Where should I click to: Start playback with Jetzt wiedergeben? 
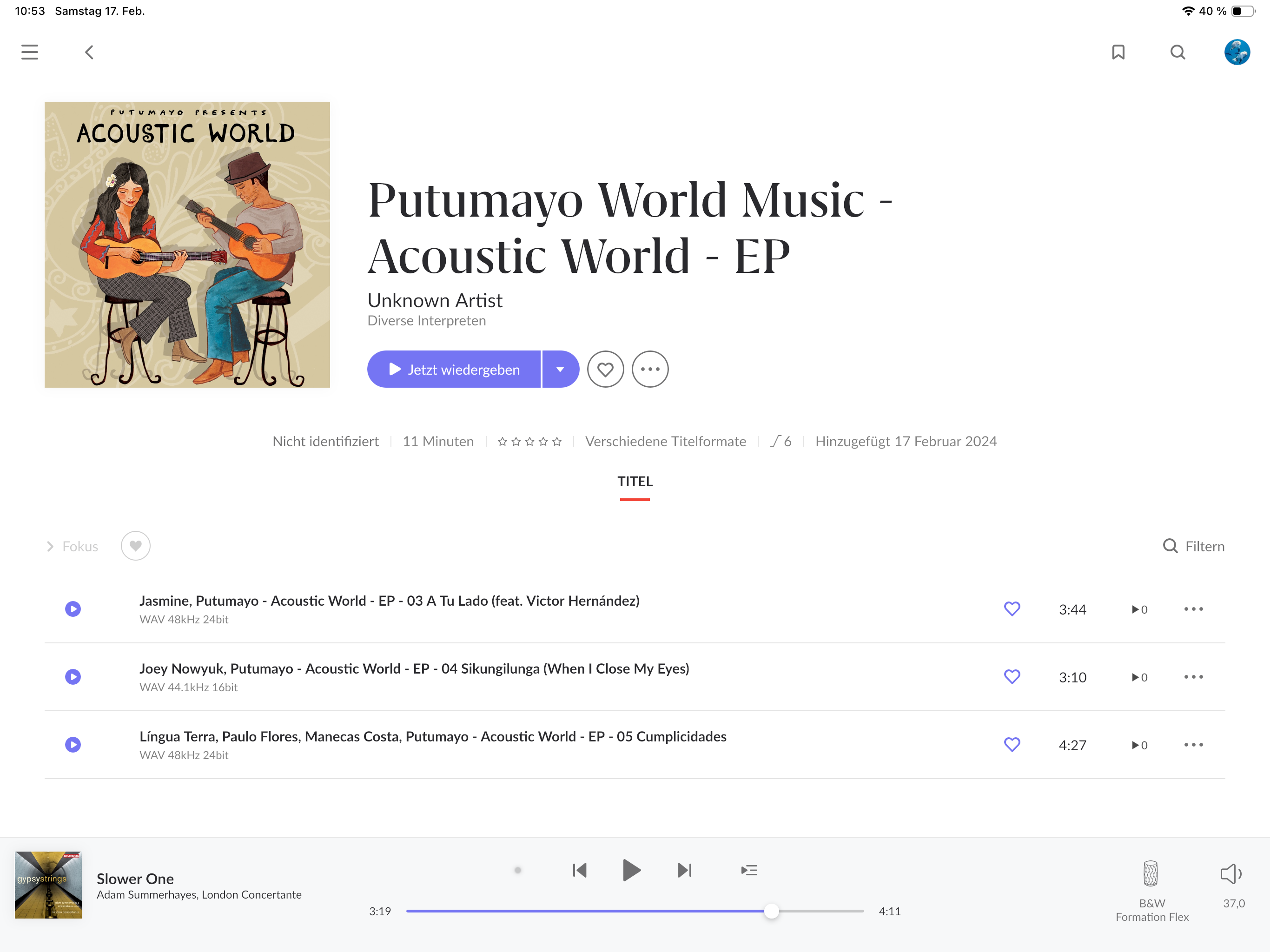click(x=454, y=369)
